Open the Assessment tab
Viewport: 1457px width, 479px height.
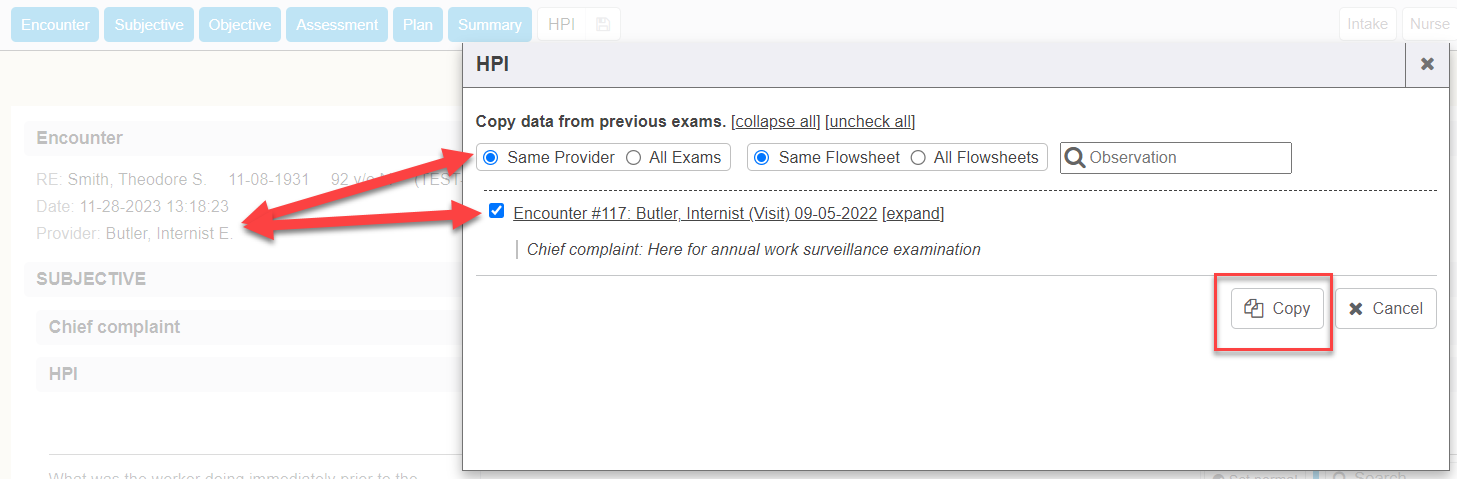pyautogui.click(x=337, y=24)
